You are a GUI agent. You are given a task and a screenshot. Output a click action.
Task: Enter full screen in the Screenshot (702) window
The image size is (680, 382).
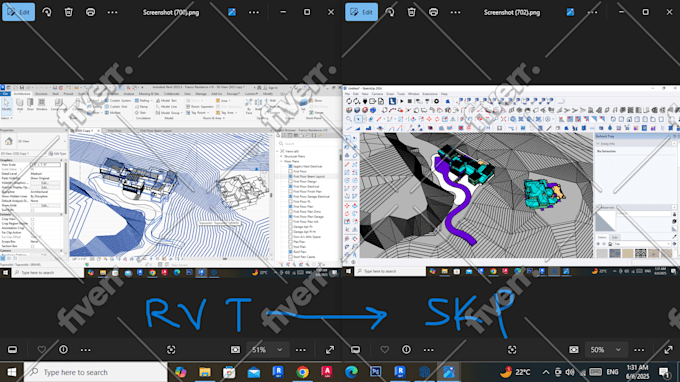point(668,349)
